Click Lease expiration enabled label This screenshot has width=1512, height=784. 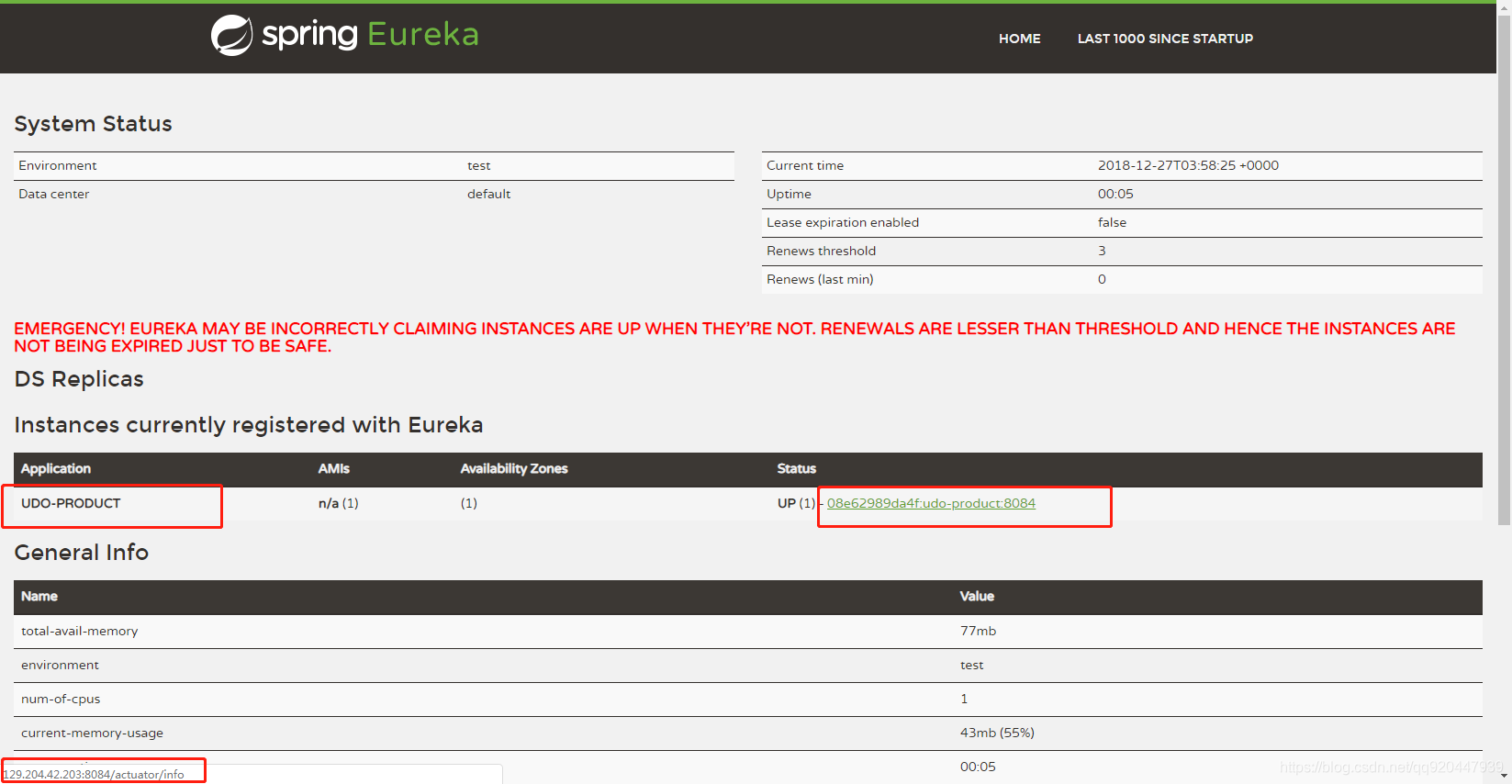(x=842, y=222)
